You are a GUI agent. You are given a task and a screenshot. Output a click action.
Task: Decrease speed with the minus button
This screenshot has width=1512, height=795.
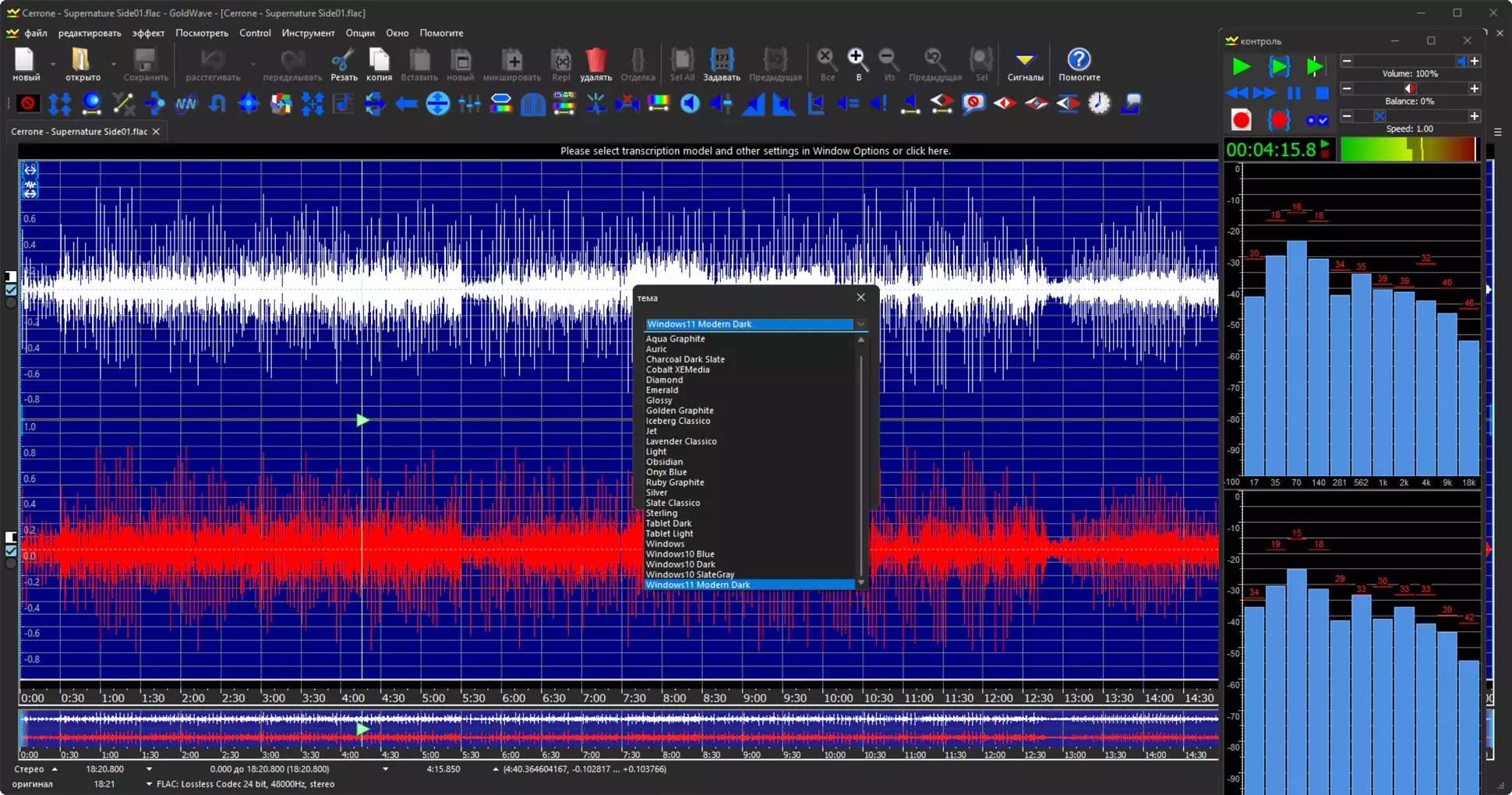click(x=1346, y=116)
